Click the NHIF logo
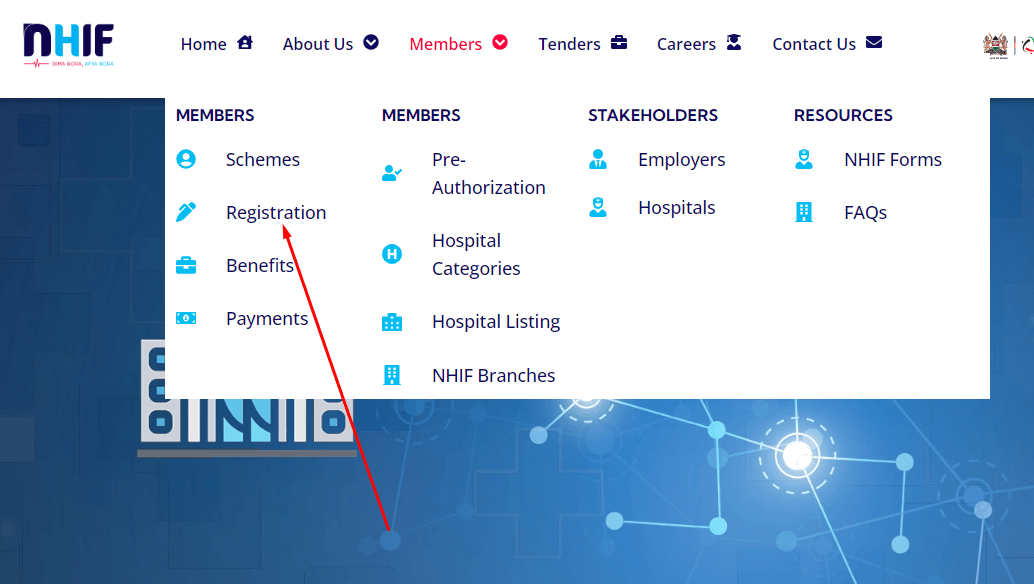 click(68, 44)
